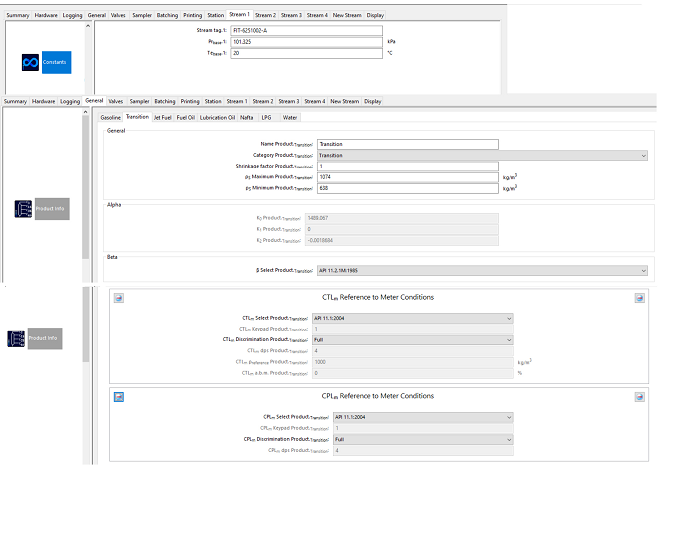Click the disabled CTLm dps Product field

(413, 351)
